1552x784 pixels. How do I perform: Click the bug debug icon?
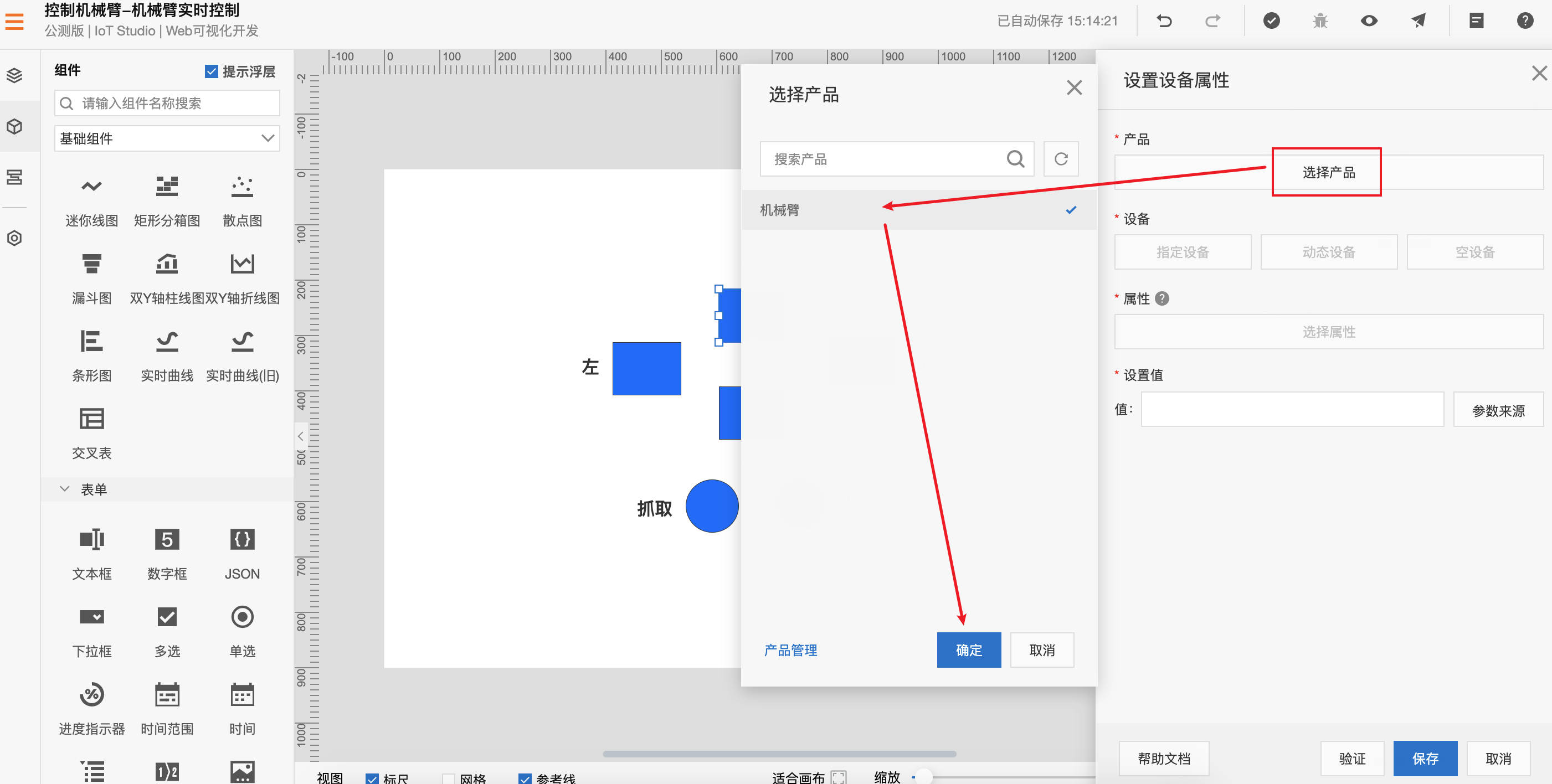1320,21
